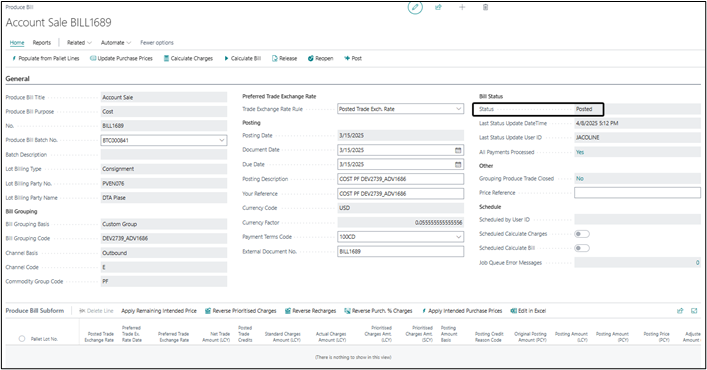Click Fewer options
The image size is (707, 370).
157,43
